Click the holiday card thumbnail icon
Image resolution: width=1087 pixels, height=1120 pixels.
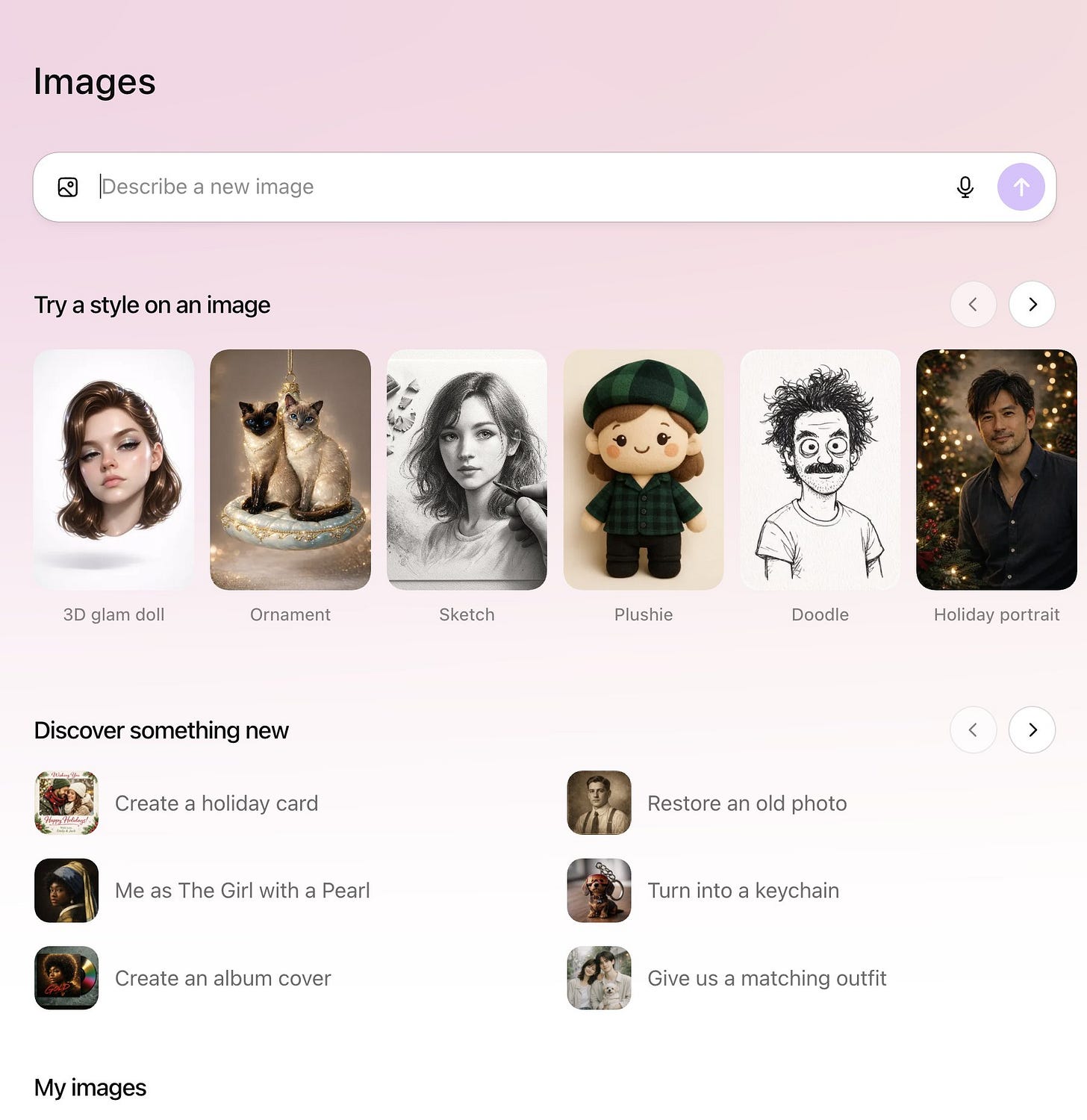pyautogui.click(x=66, y=803)
